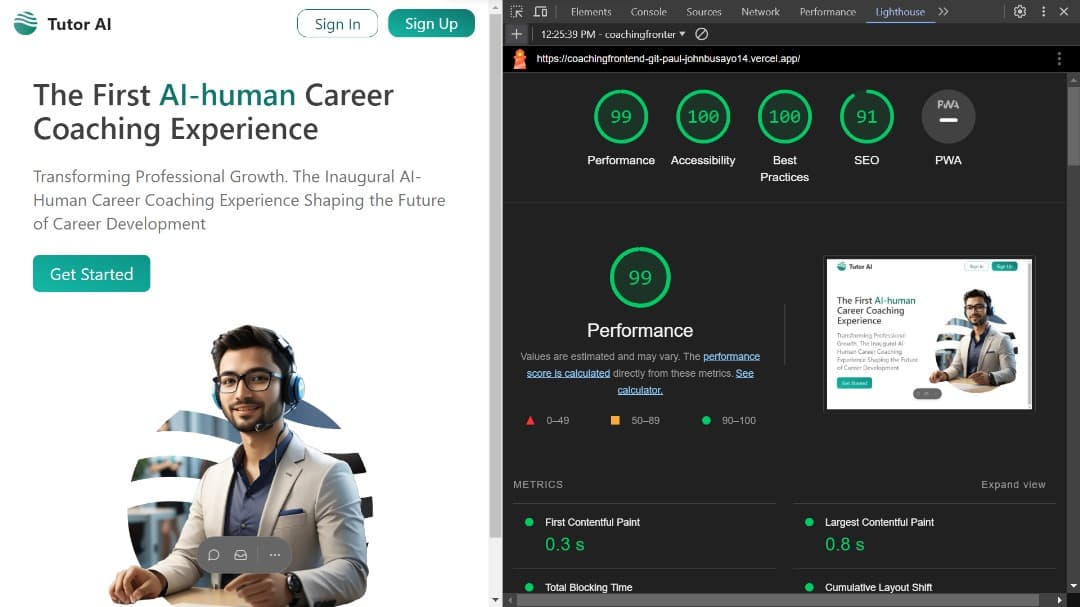Switch to the Console tab
The width and height of the screenshot is (1080, 607).
(648, 12)
